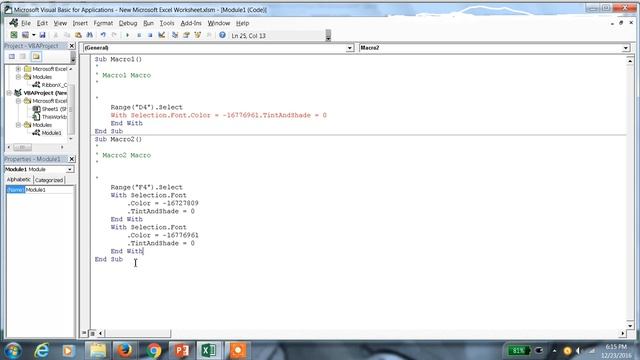Click the Range("F4").Select code line
This screenshot has height=360, width=640.
147,187
